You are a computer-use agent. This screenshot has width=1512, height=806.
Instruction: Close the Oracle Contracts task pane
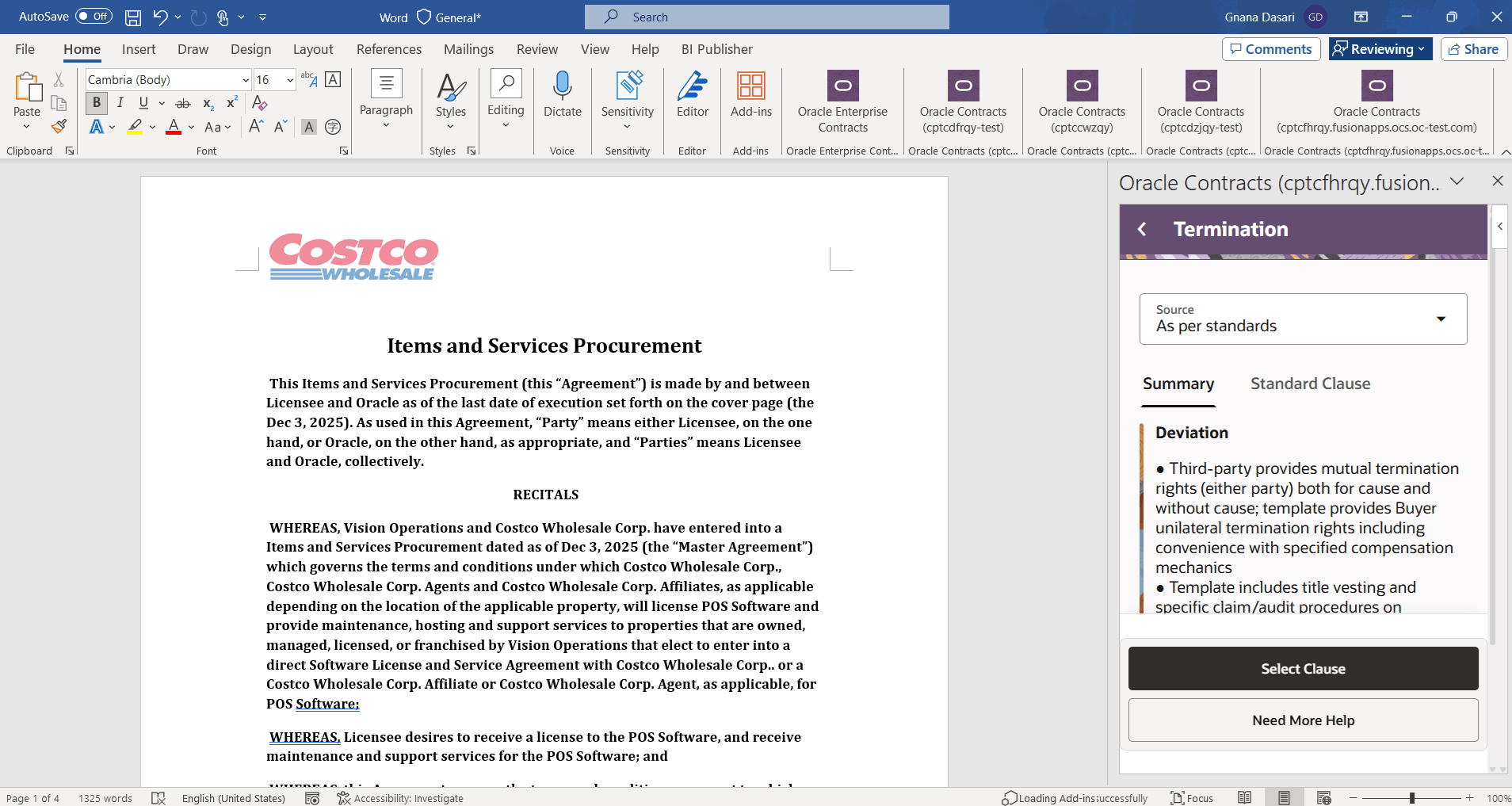1498,181
